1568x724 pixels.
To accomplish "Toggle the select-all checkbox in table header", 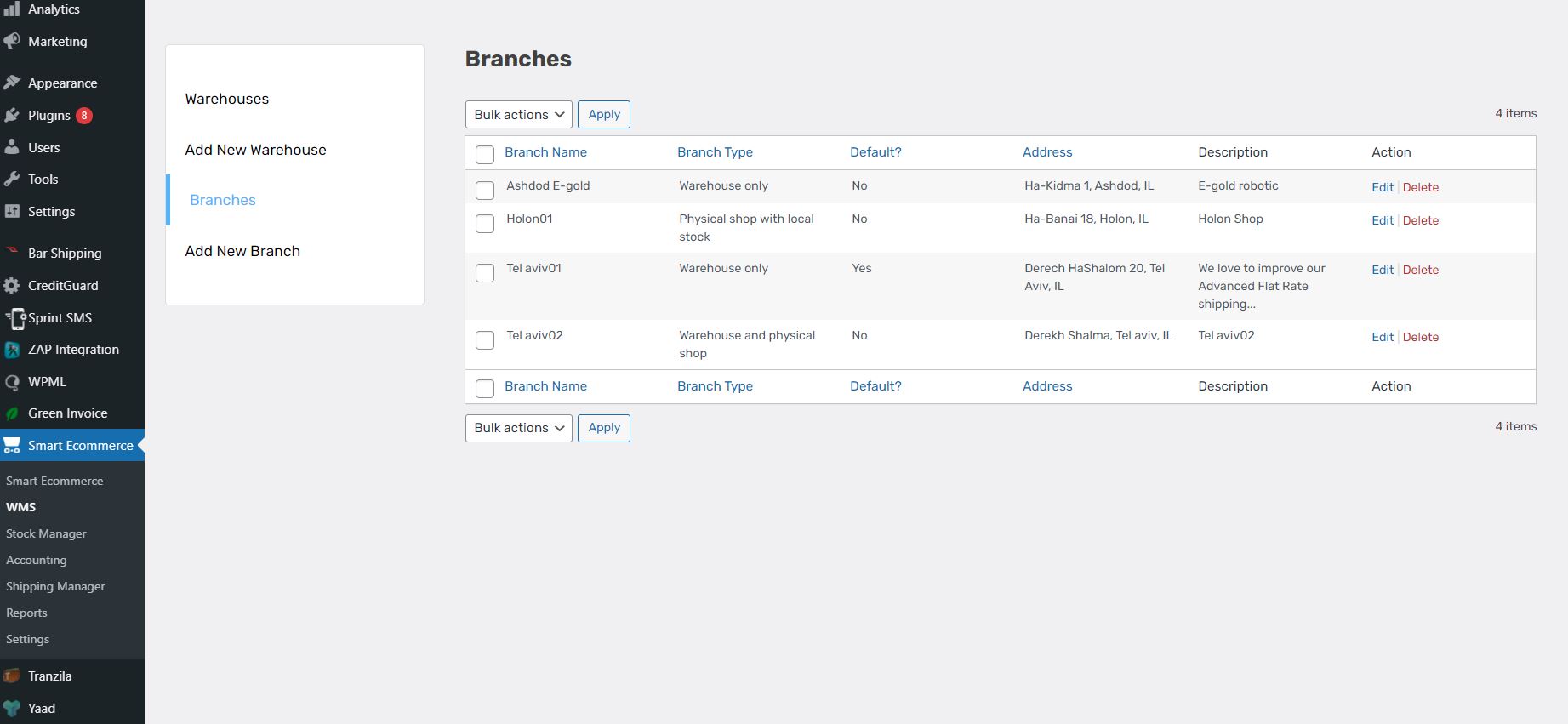I will point(485,154).
